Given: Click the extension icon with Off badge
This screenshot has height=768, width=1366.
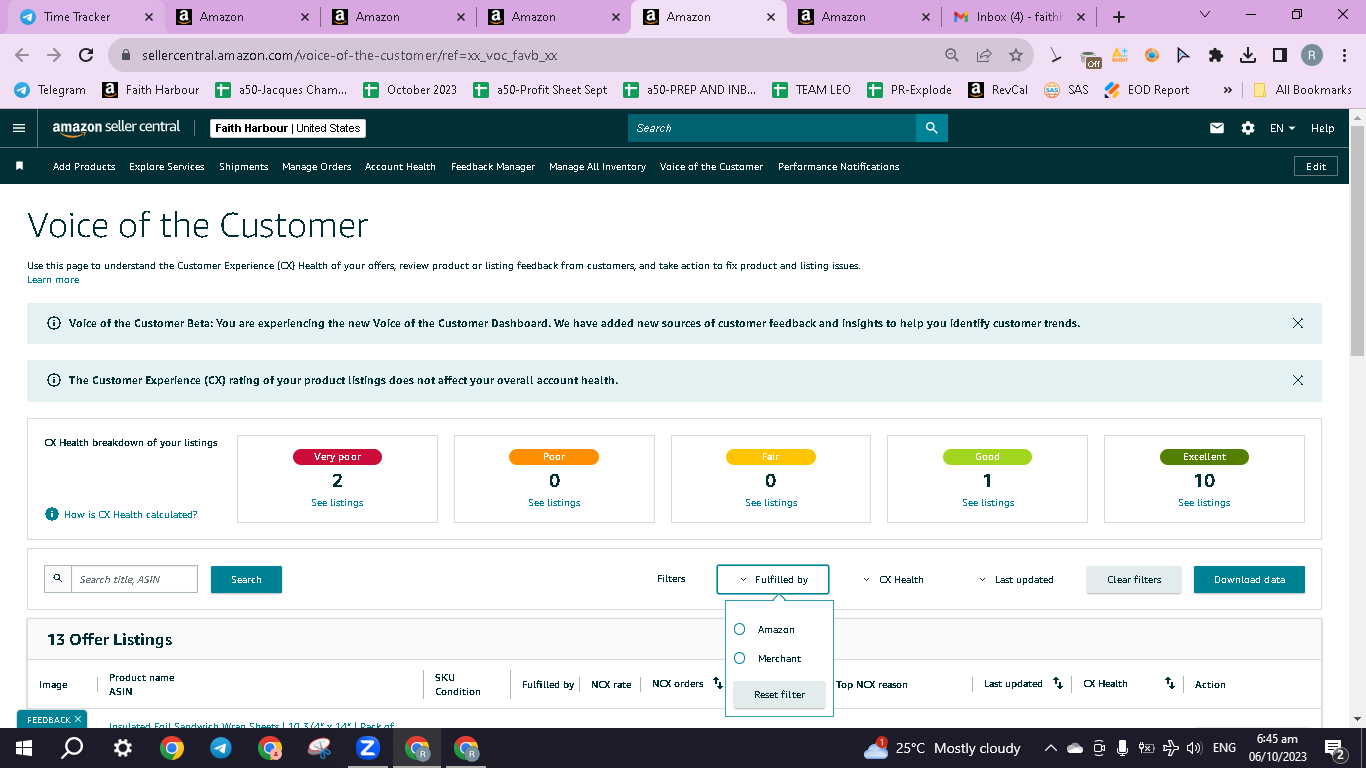Looking at the screenshot, I should pos(1090,57).
